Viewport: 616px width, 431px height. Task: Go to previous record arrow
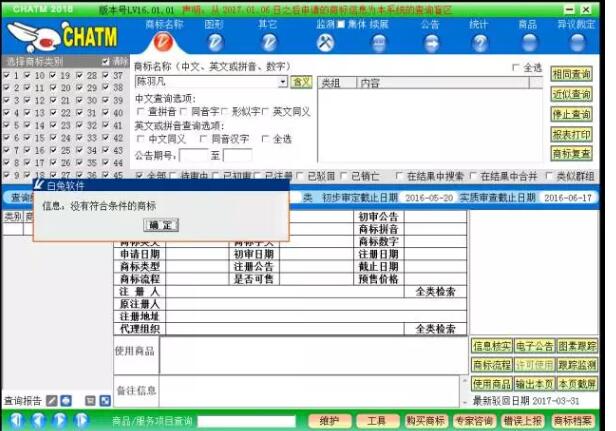pyautogui.click(x=38, y=420)
